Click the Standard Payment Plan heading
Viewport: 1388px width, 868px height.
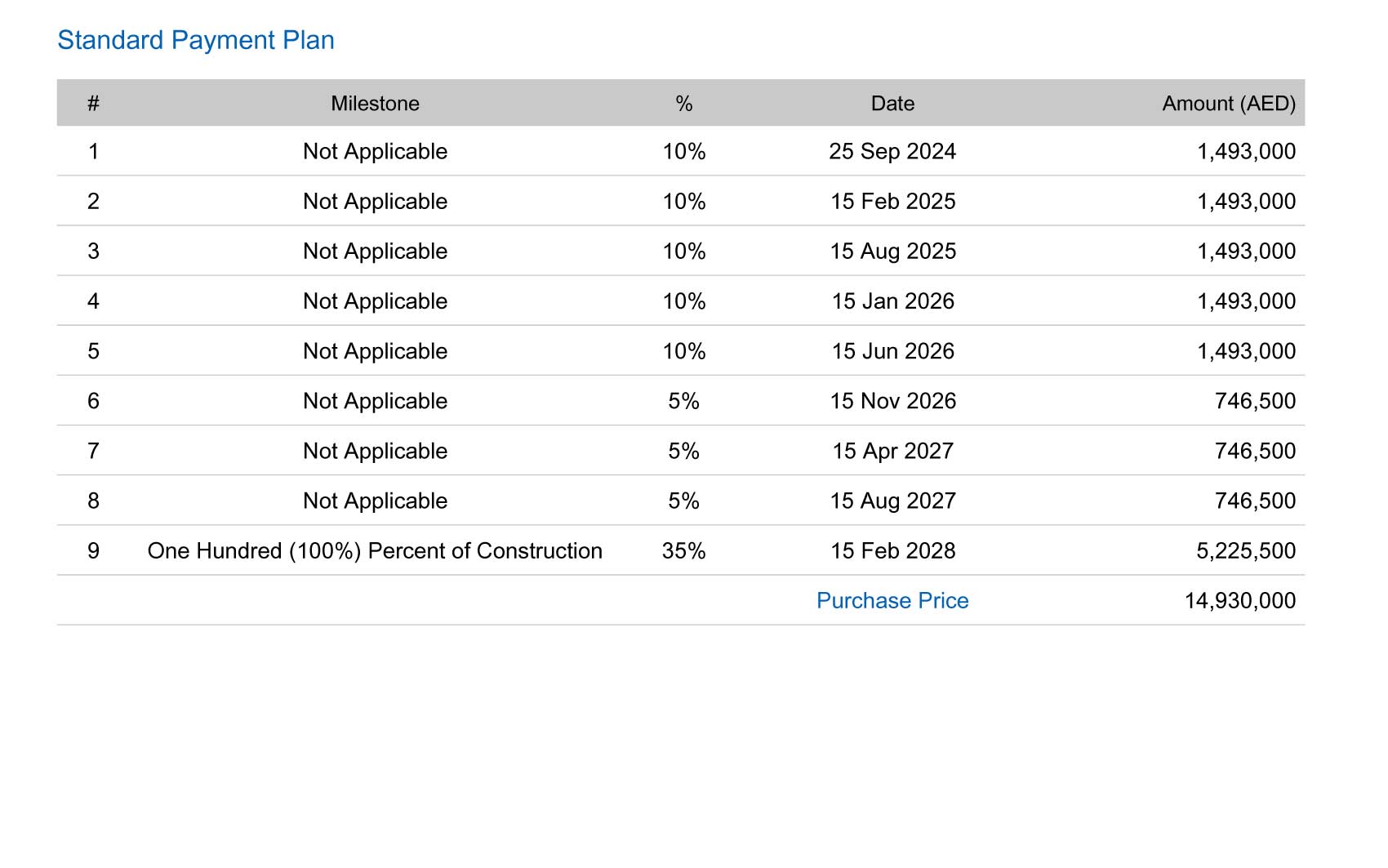(x=196, y=40)
